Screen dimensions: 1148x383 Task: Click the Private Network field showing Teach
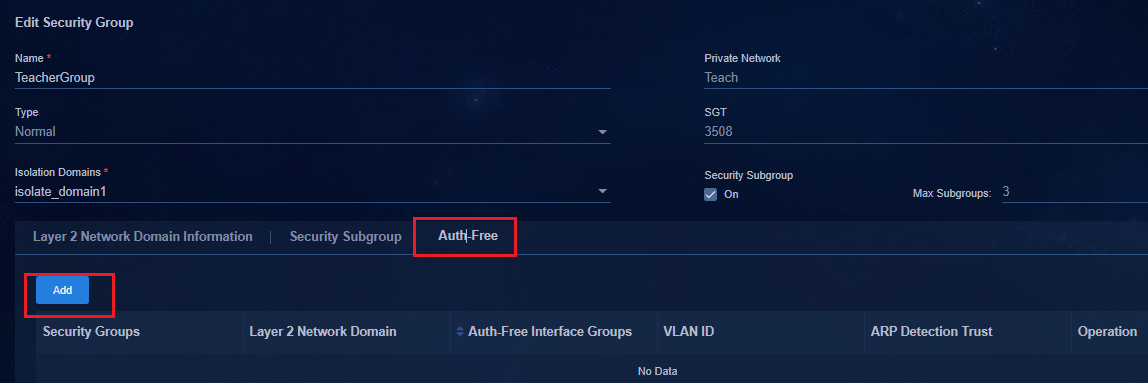click(x=926, y=78)
